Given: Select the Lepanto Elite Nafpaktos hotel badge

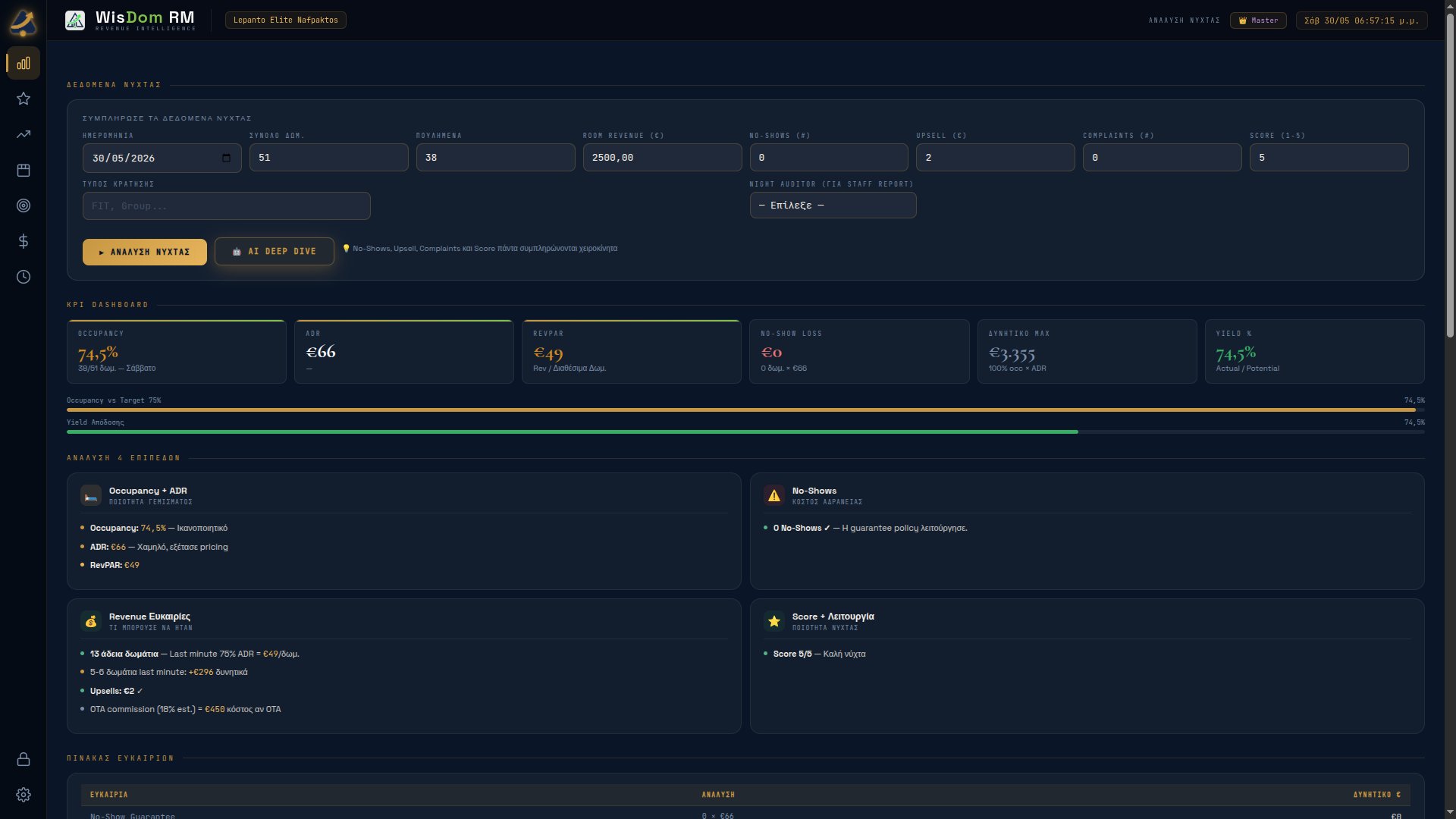Looking at the screenshot, I should [x=286, y=20].
